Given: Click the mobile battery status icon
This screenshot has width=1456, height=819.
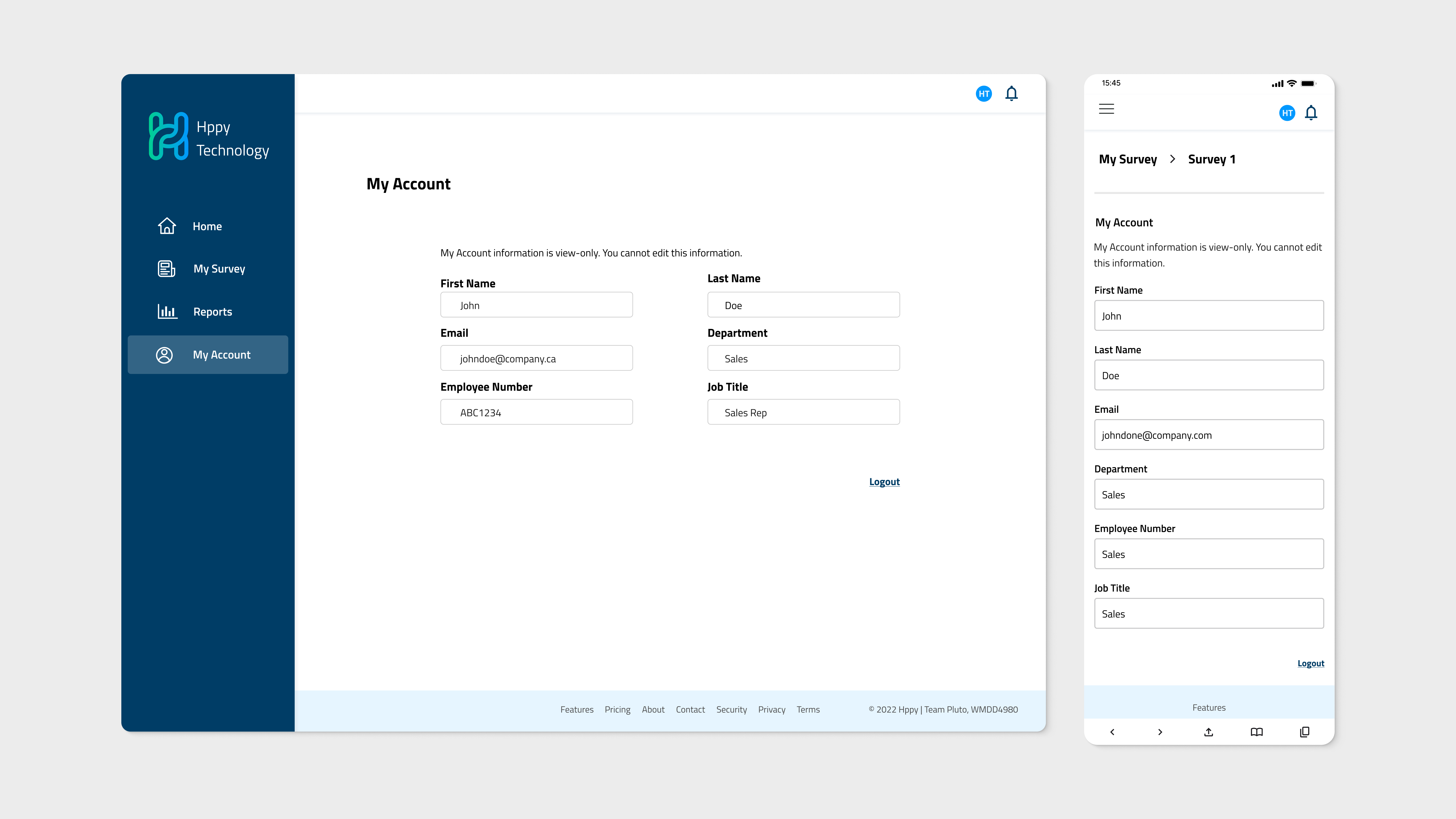Looking at the screenshot, I should coord(1308,83).
